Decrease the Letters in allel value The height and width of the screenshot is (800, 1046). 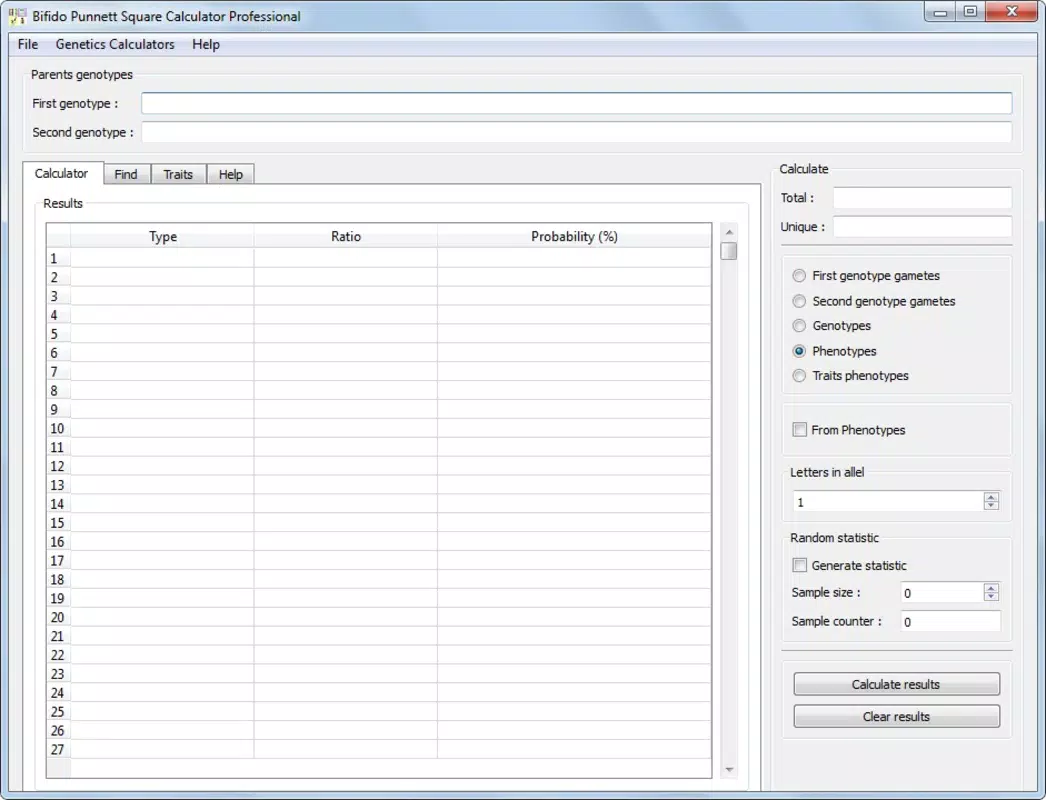991,506
